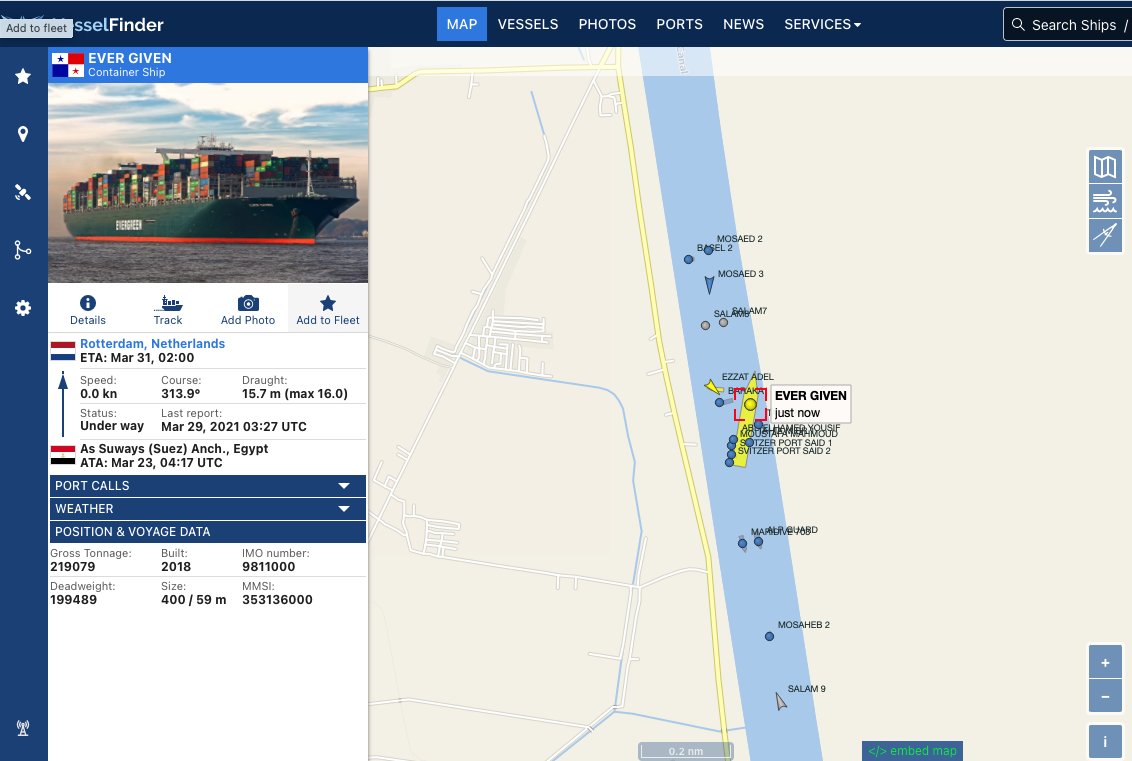Open map layers selector icon
Screen dimensions: 1132x761
point(1105,167)
